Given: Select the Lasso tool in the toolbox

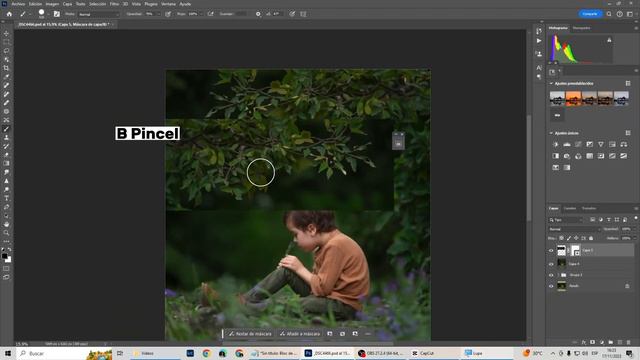Looking at the screenshot, I should [6, 51].
